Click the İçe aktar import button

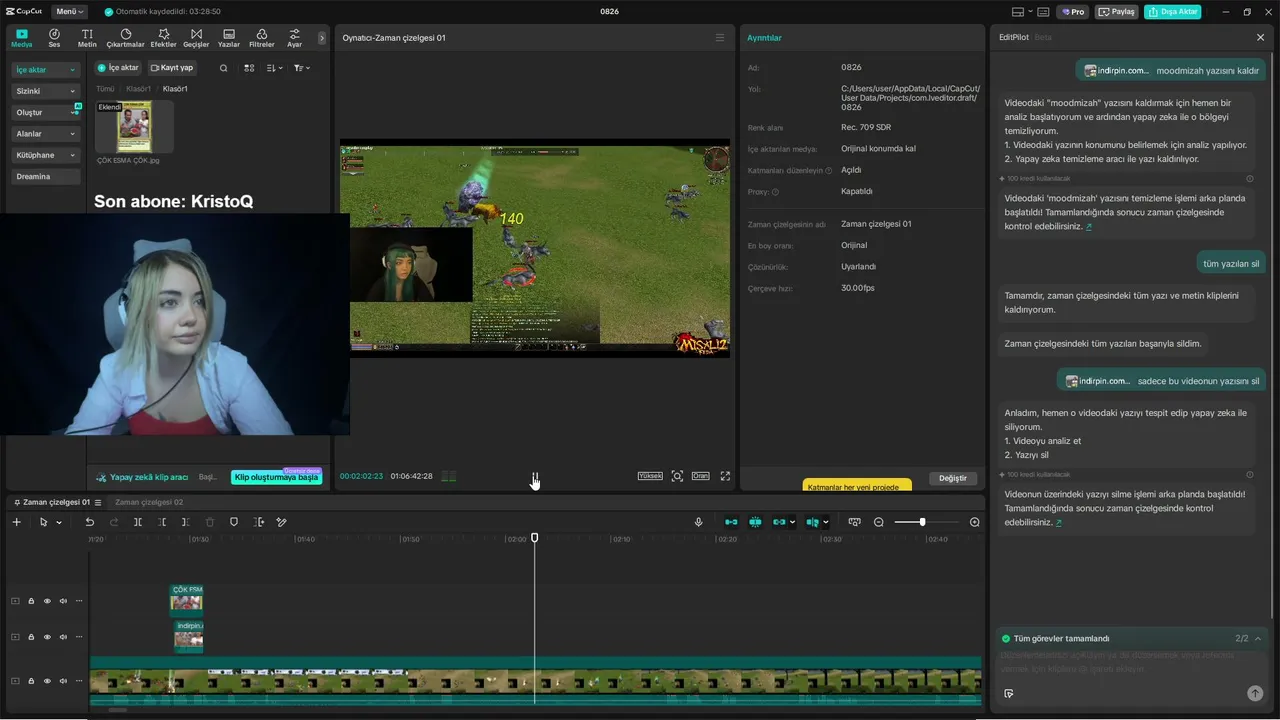click(x=118, y=68)
